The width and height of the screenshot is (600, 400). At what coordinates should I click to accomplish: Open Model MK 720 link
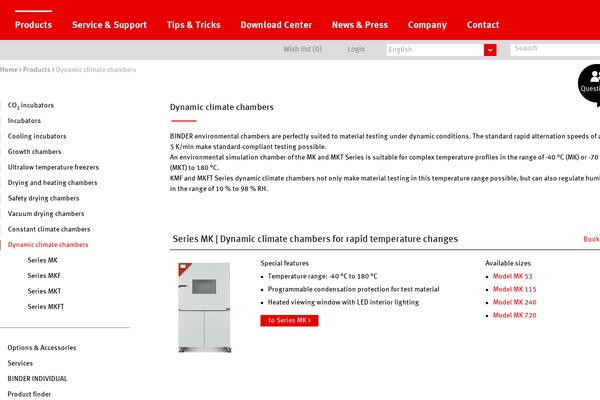click(x=514, y=315)
